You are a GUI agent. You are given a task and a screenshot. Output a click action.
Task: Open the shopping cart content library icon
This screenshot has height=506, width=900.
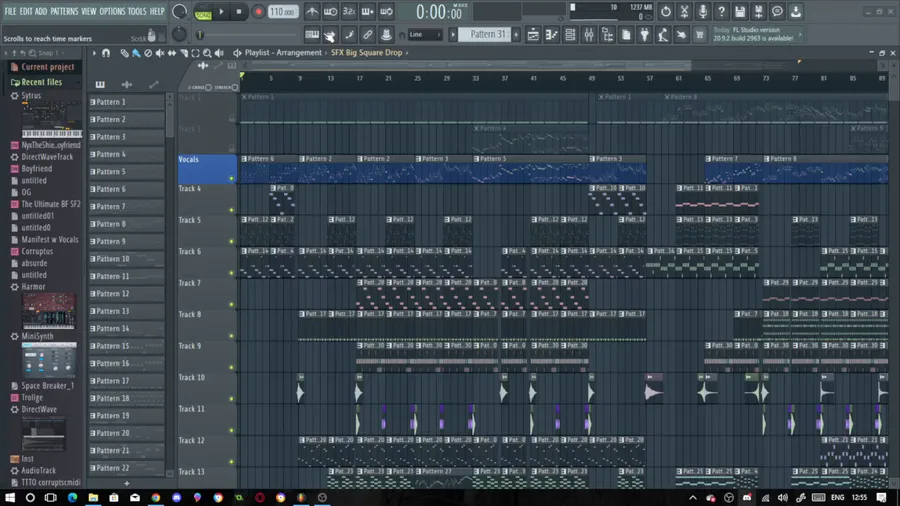pos(700,35)
